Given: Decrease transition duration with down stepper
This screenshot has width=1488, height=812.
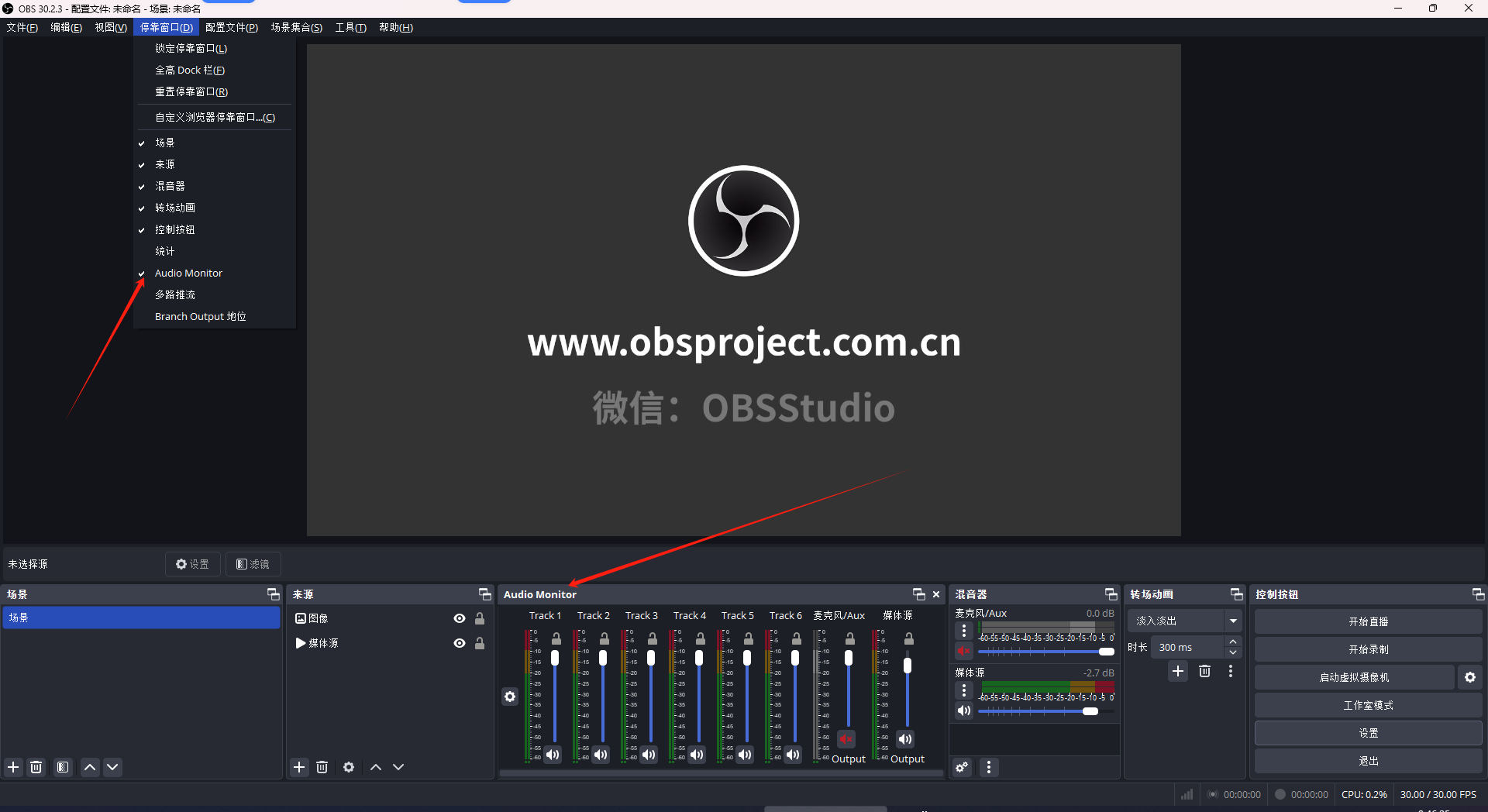Looking at the screenshot, I should coord(1233,652).
